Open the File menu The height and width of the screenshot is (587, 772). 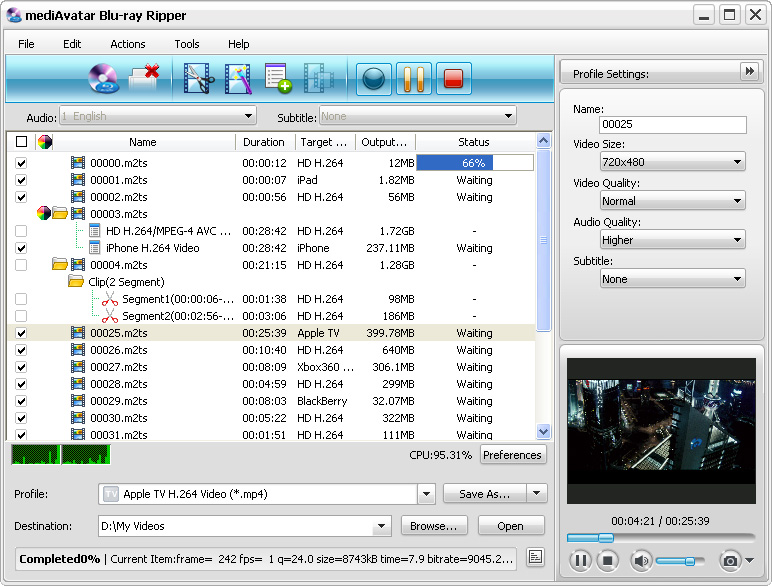tap(26, 44)
